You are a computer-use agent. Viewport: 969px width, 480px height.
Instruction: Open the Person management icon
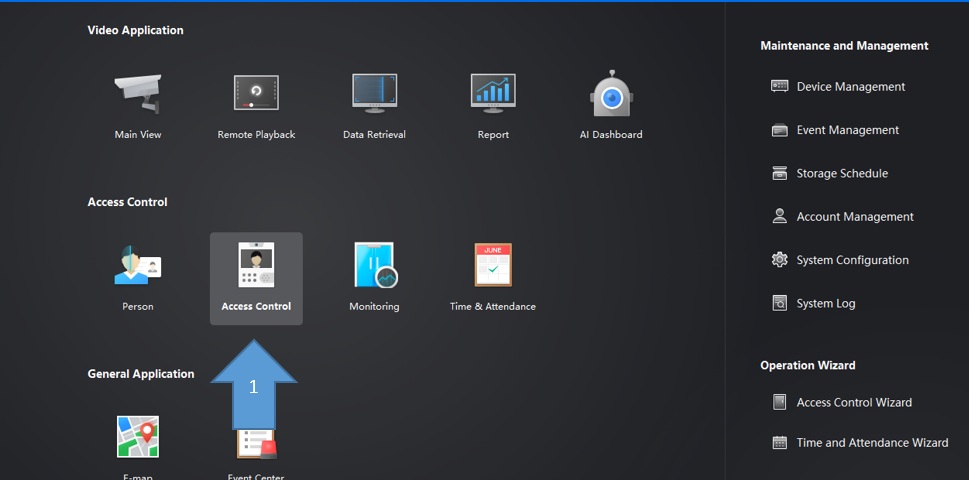(138, 265)
